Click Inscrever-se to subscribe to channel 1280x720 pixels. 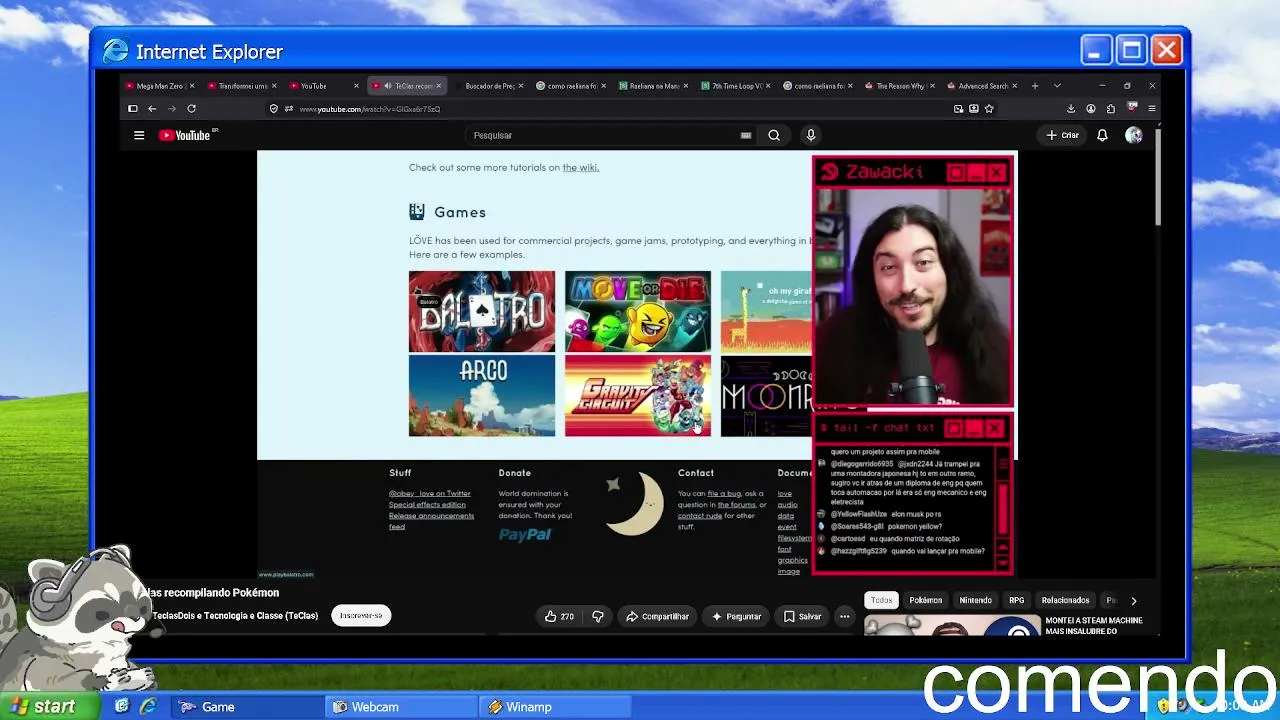point(361,616)
